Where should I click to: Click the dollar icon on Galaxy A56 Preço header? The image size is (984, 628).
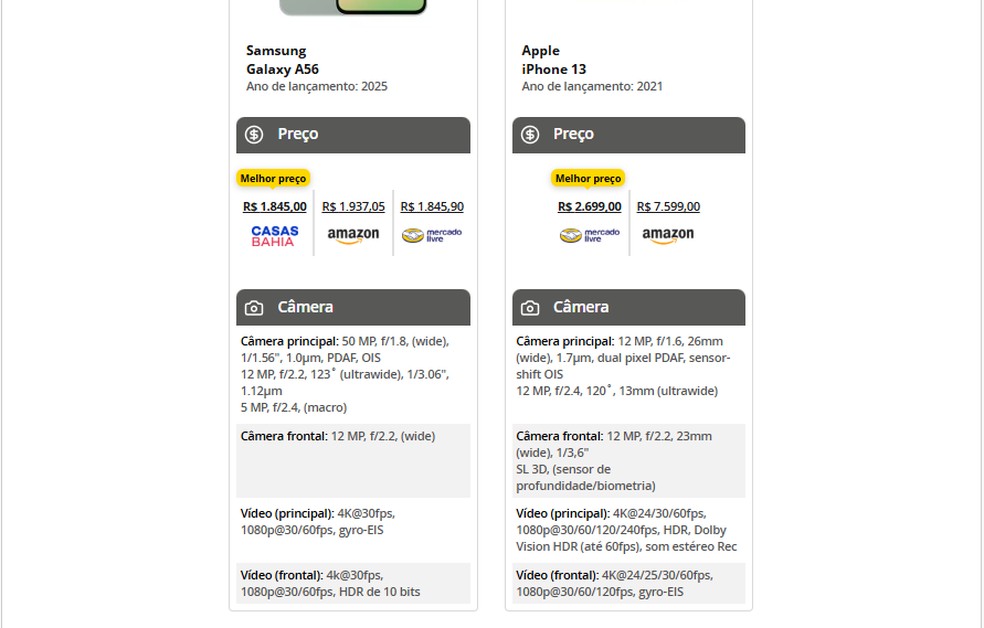point(254,134)
